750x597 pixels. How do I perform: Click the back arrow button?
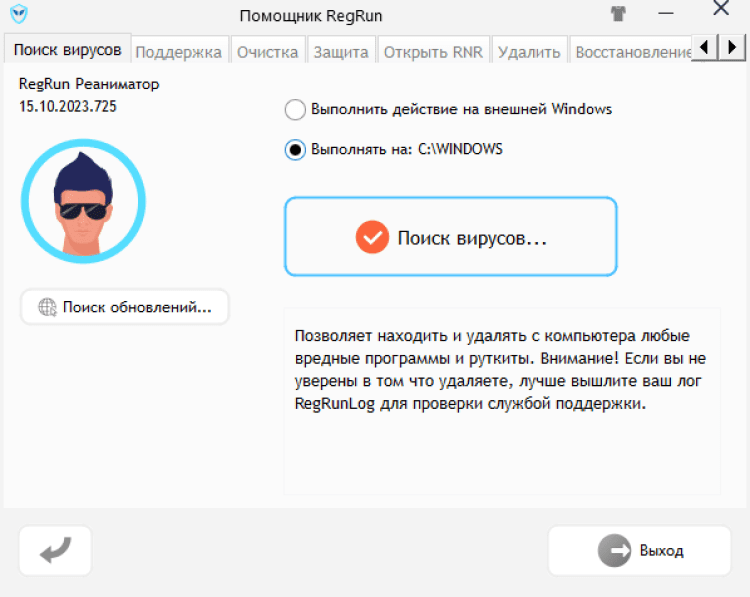[x=55, y=551]
